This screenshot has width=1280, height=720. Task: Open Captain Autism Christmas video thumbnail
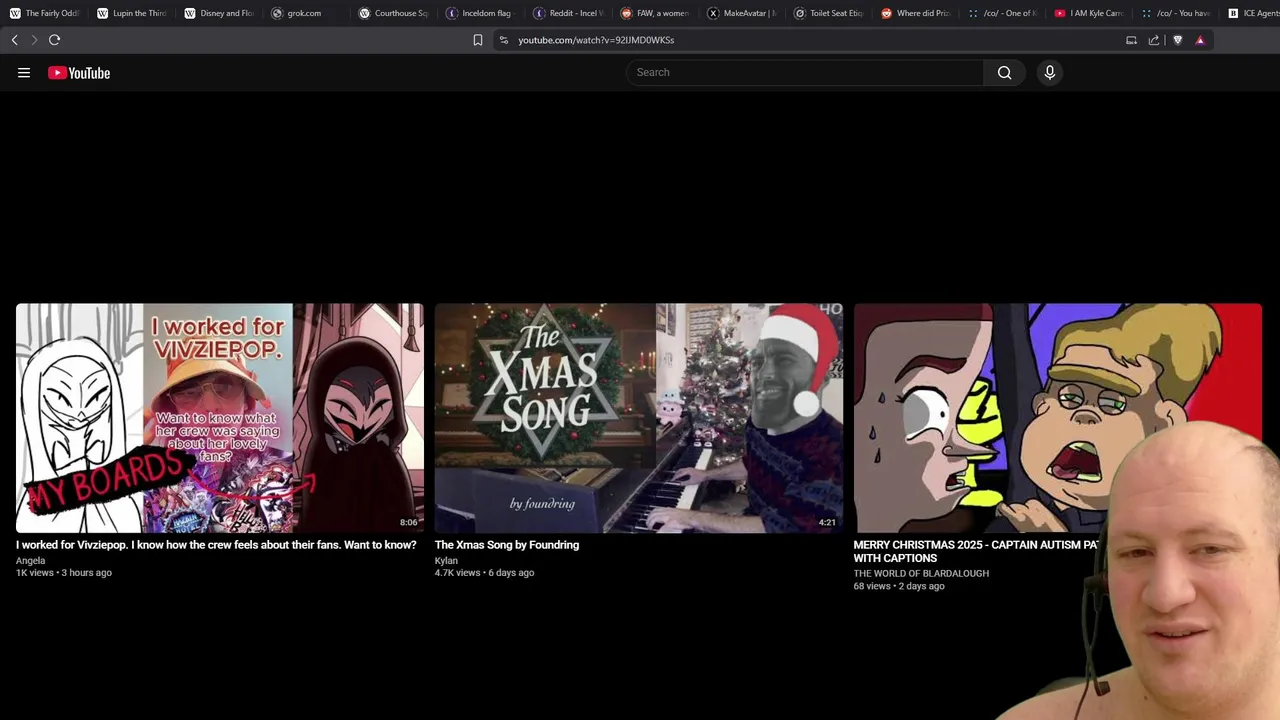coord(1058,418)
